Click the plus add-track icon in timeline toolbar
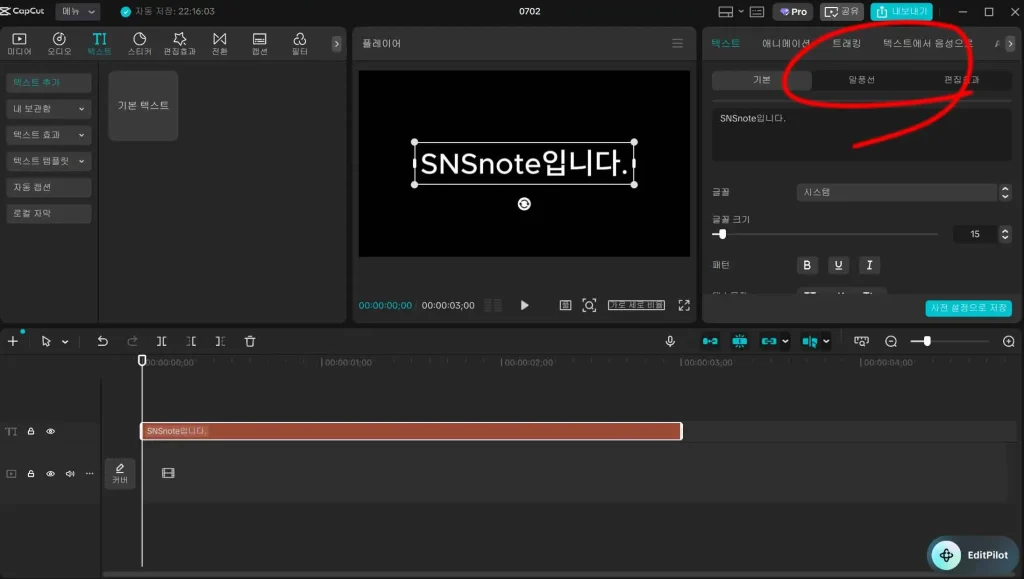The width and height of the screenshot is (1024, 579). pyautogui.click(x=13, y=341)
